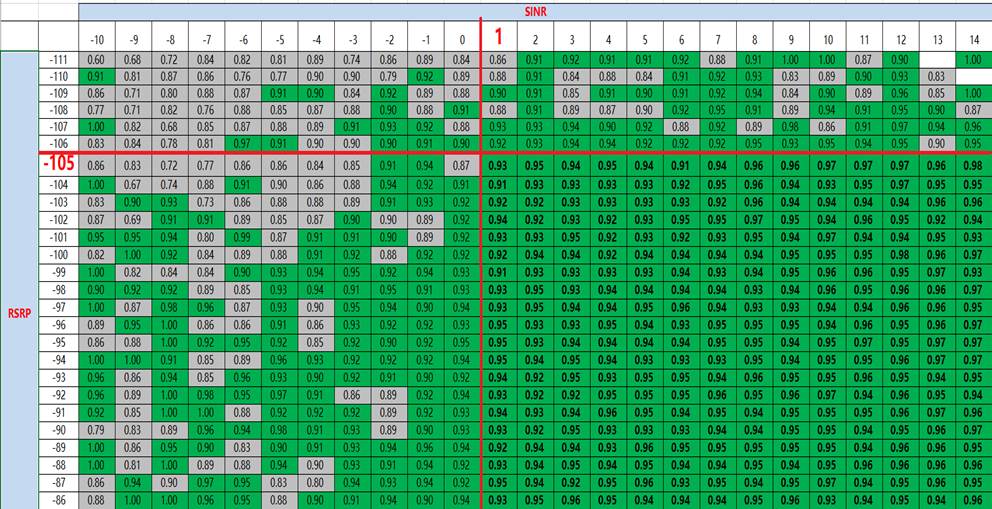Select the RSRP row header -111
This screenshot has width=992, height=509.
pos(59,61)
